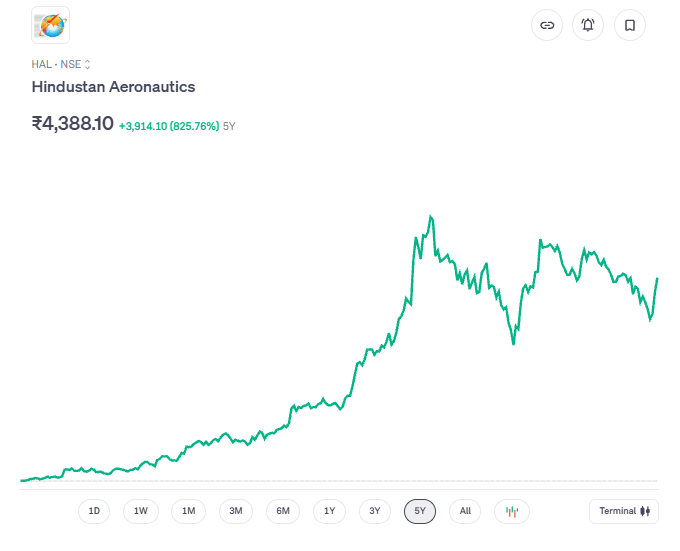Click the ₹4,388.10 current price
The height and width of the screenshot is (551, 680).
[x=73, y=124]
